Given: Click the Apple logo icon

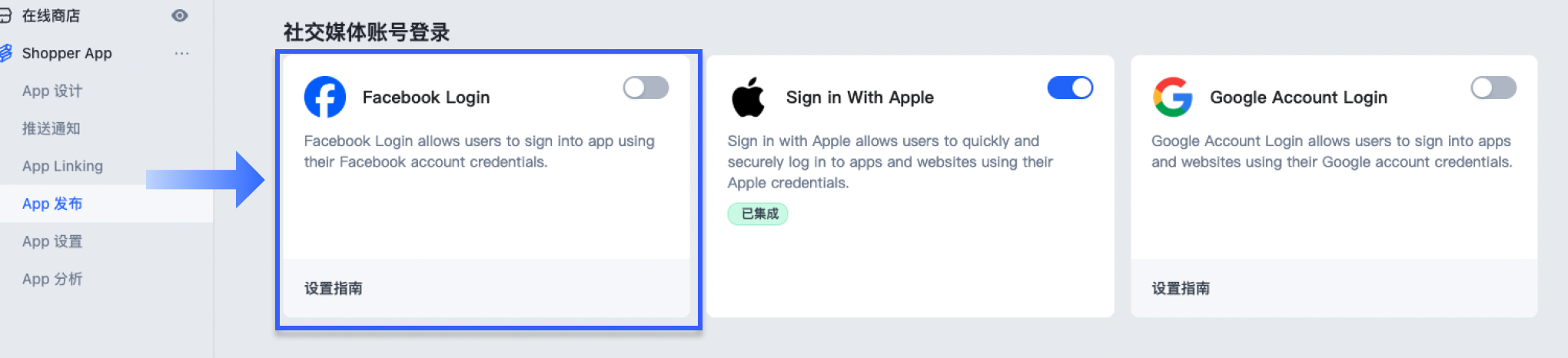Looking at the screenshot, I should click(748, 97).
